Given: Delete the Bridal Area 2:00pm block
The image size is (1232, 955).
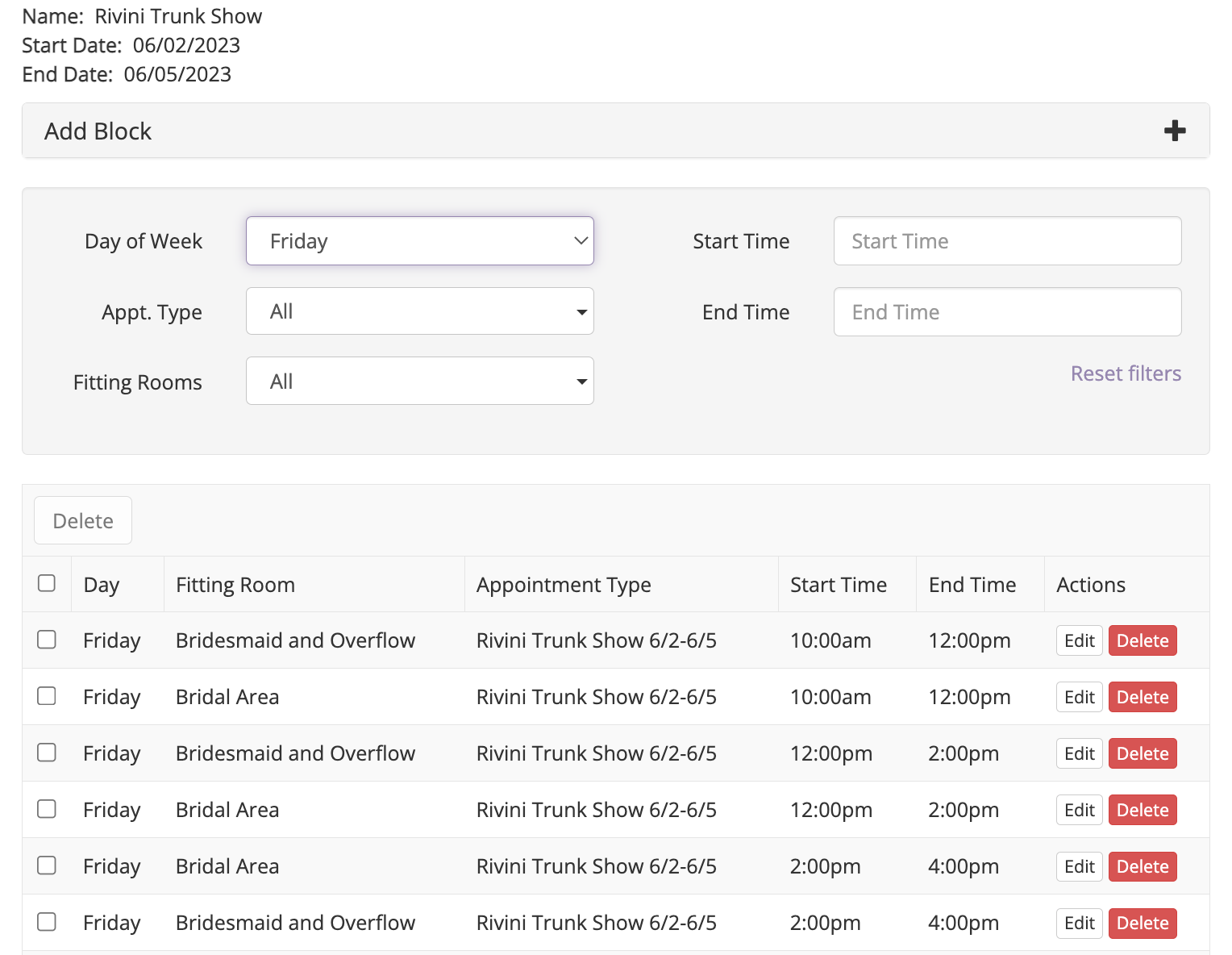Looking at the screenshot, I should 1143,866.
